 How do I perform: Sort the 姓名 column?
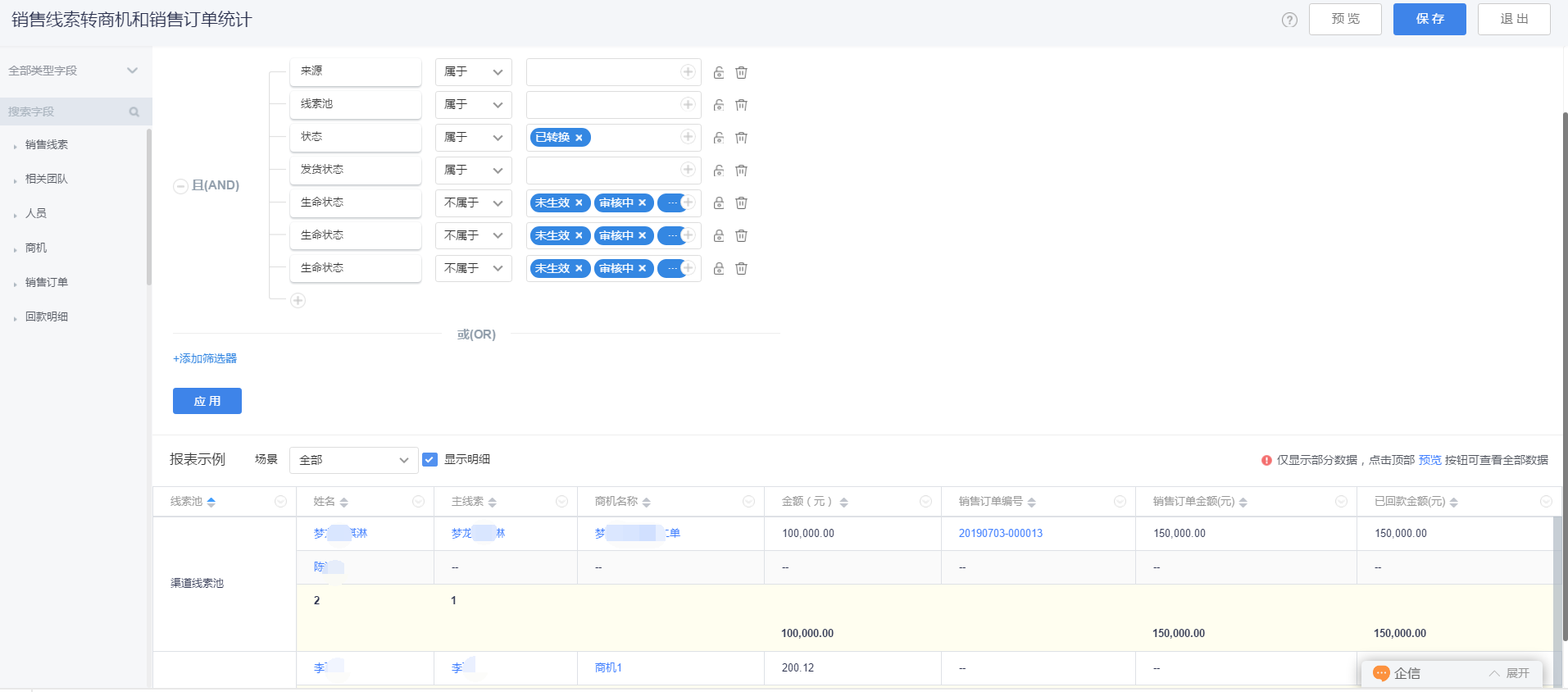coord(344,502)
